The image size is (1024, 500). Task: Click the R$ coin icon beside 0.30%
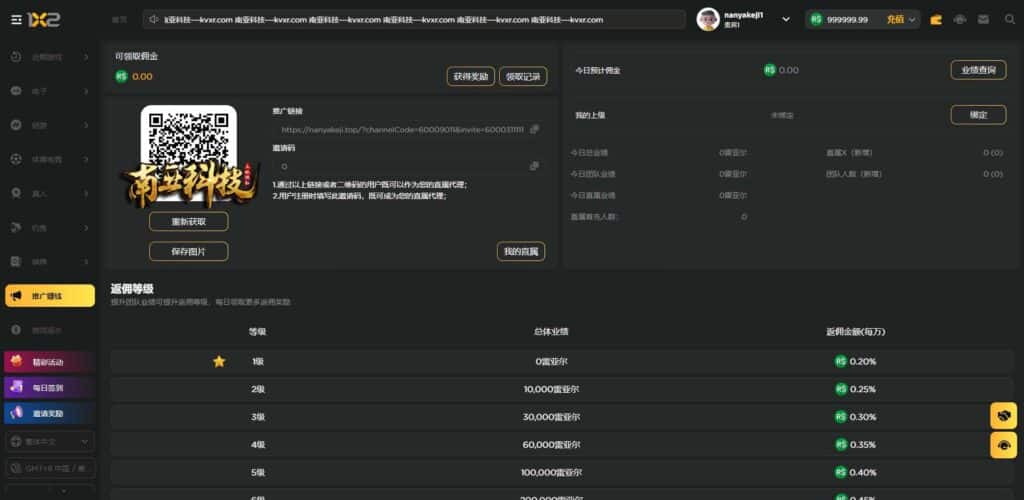click(840, 416)
